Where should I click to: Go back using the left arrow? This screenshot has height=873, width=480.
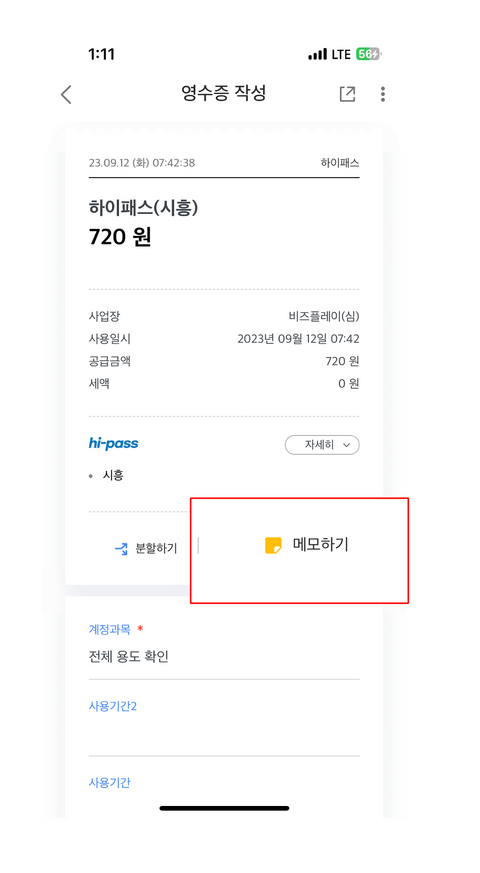point(66,94)
